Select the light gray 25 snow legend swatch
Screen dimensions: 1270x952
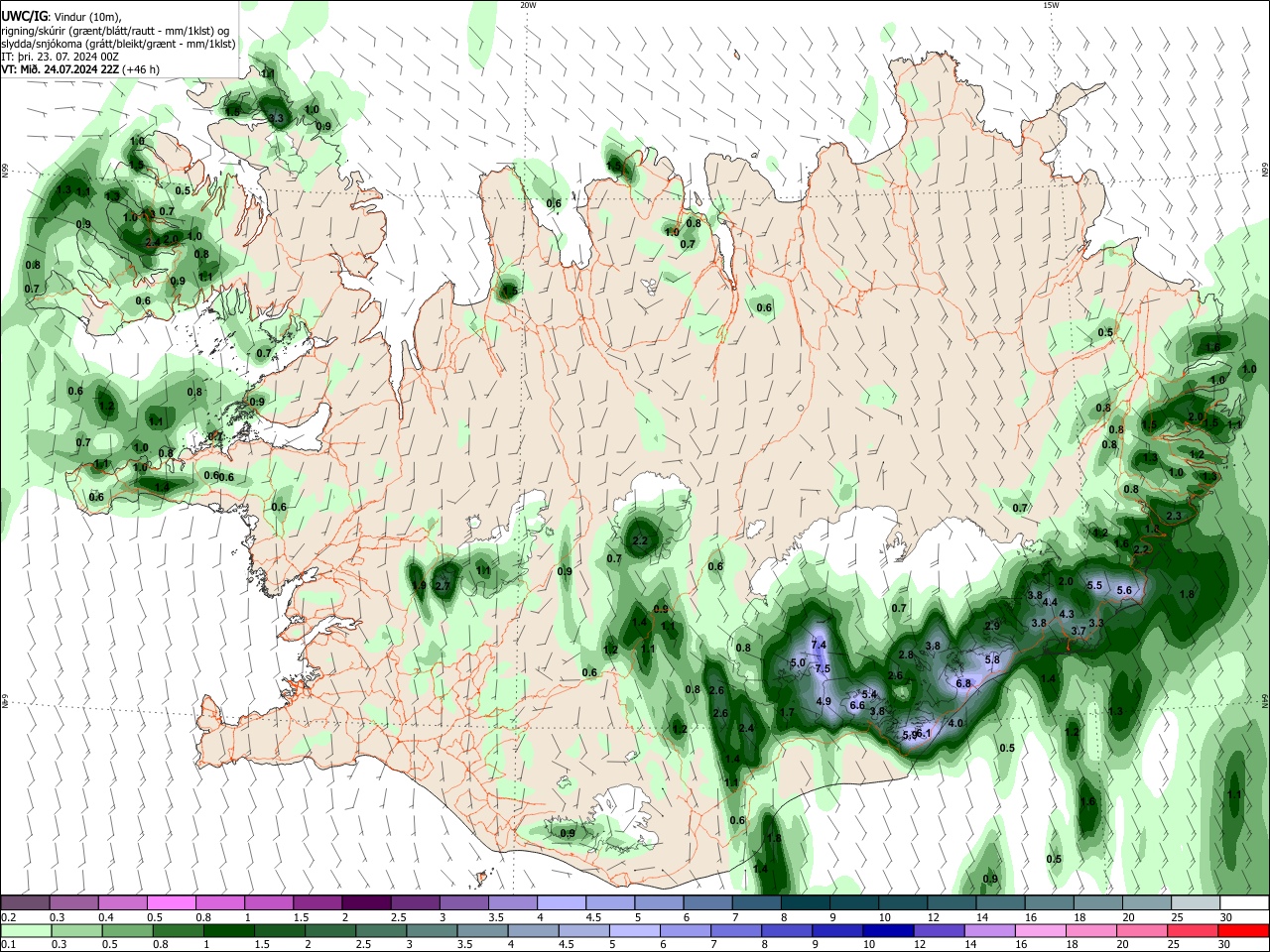tap(1196, 903)
